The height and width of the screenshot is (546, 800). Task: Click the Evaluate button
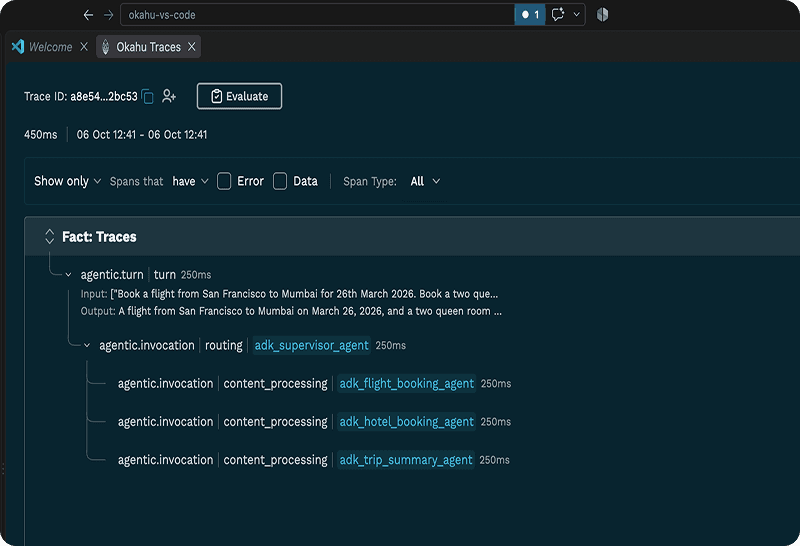pyautogui.click(x=239, y=96)
